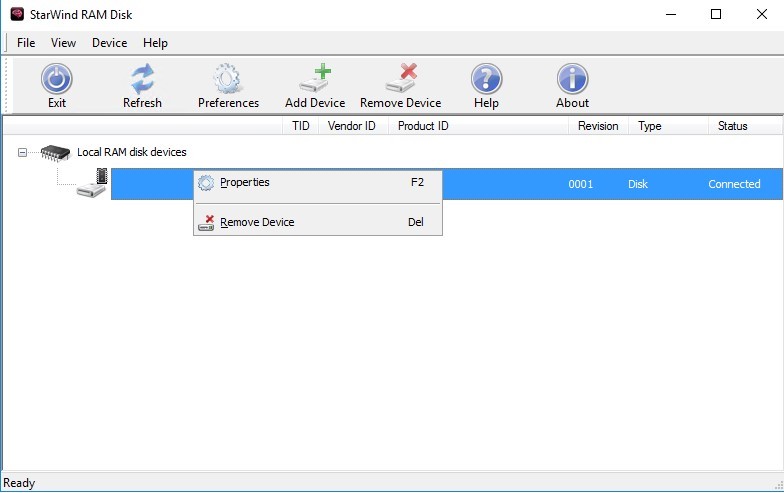Collapse the Local RAM disk devices node
Image resolution: width=784 pixels, height=493 pixels.
tap(22, 152)
